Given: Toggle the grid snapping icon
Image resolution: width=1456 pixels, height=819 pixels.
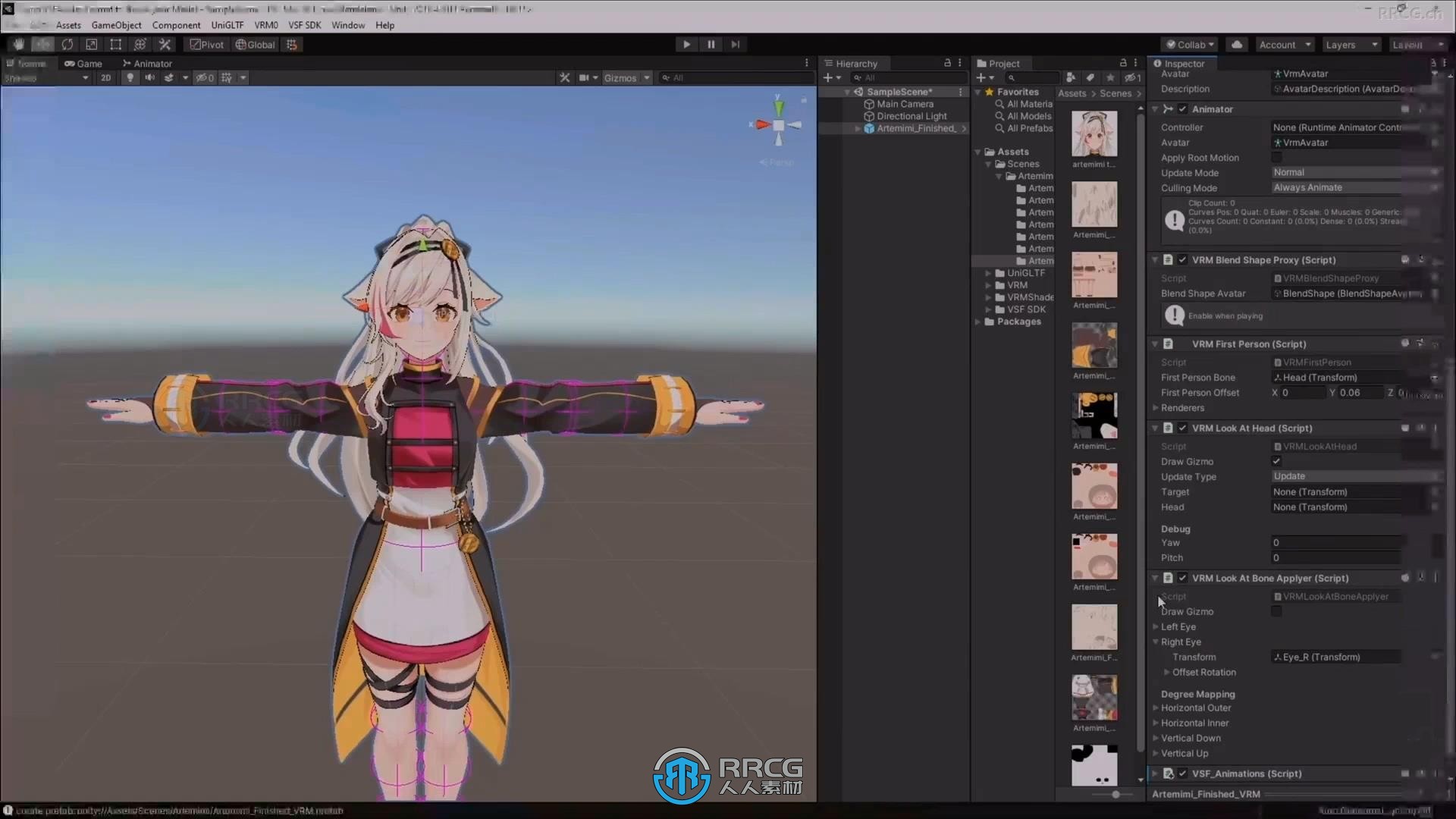Looking at the screenshot, I should click(292, 45).
